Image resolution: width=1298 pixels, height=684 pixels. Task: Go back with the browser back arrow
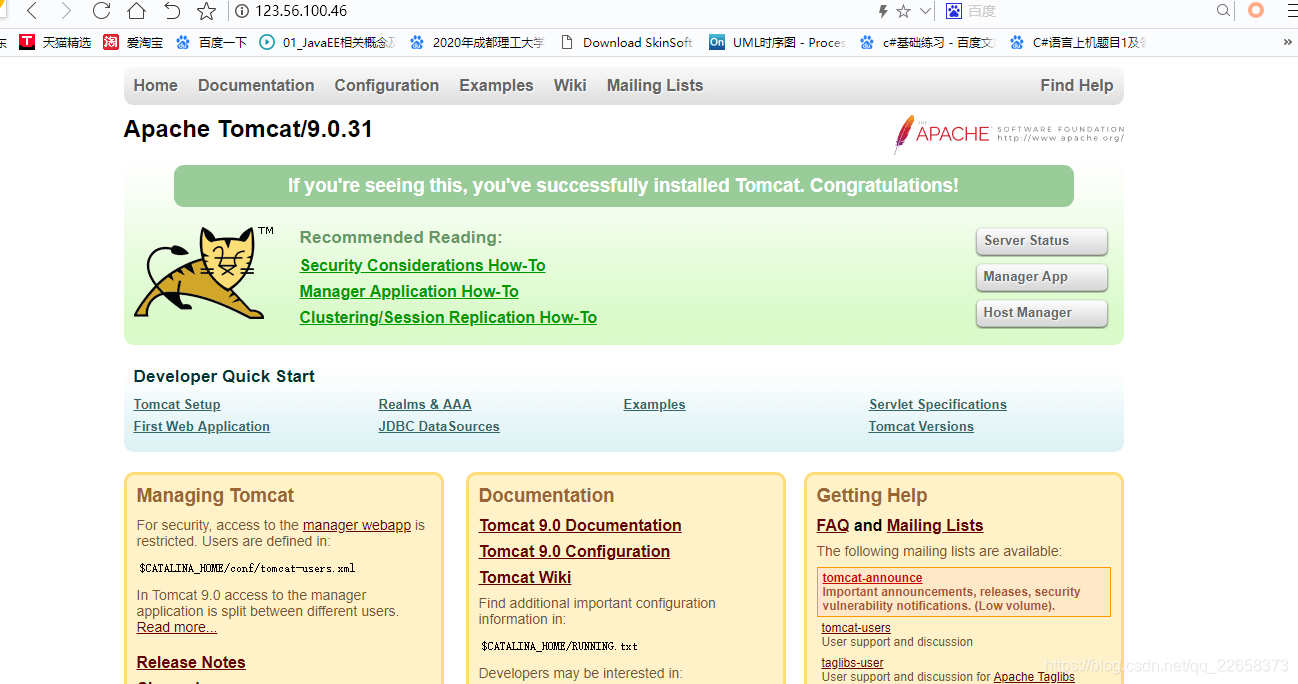[x=32, y=11]
